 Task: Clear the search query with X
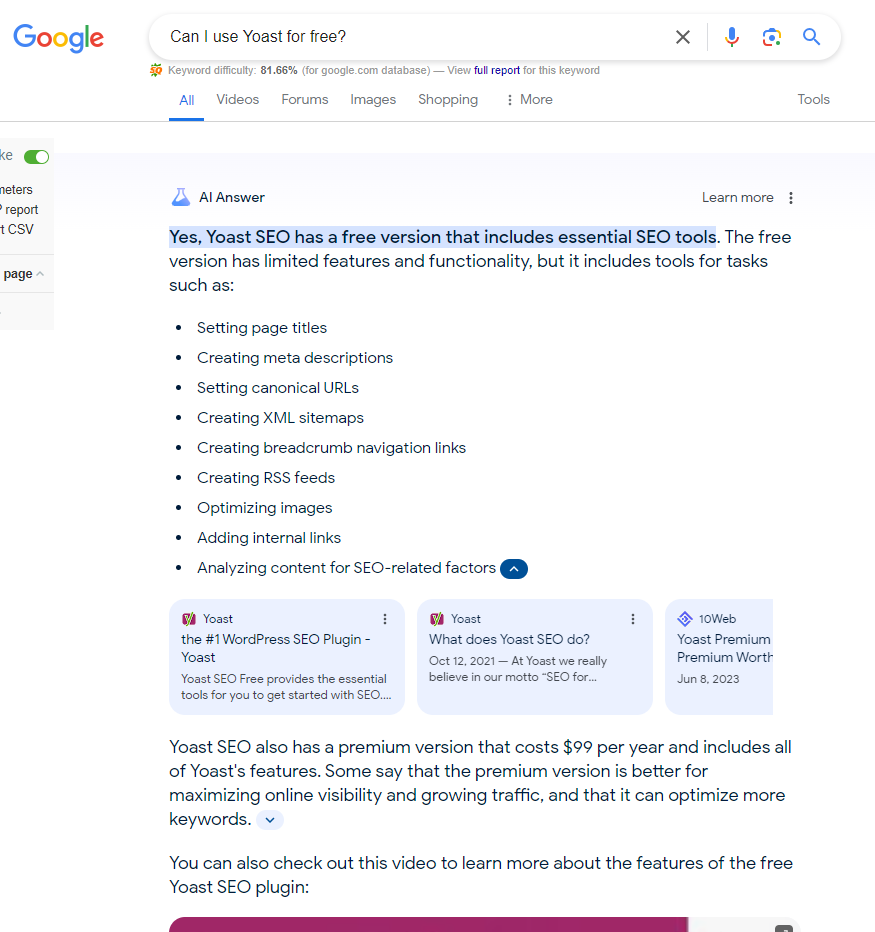pos(683,37)
